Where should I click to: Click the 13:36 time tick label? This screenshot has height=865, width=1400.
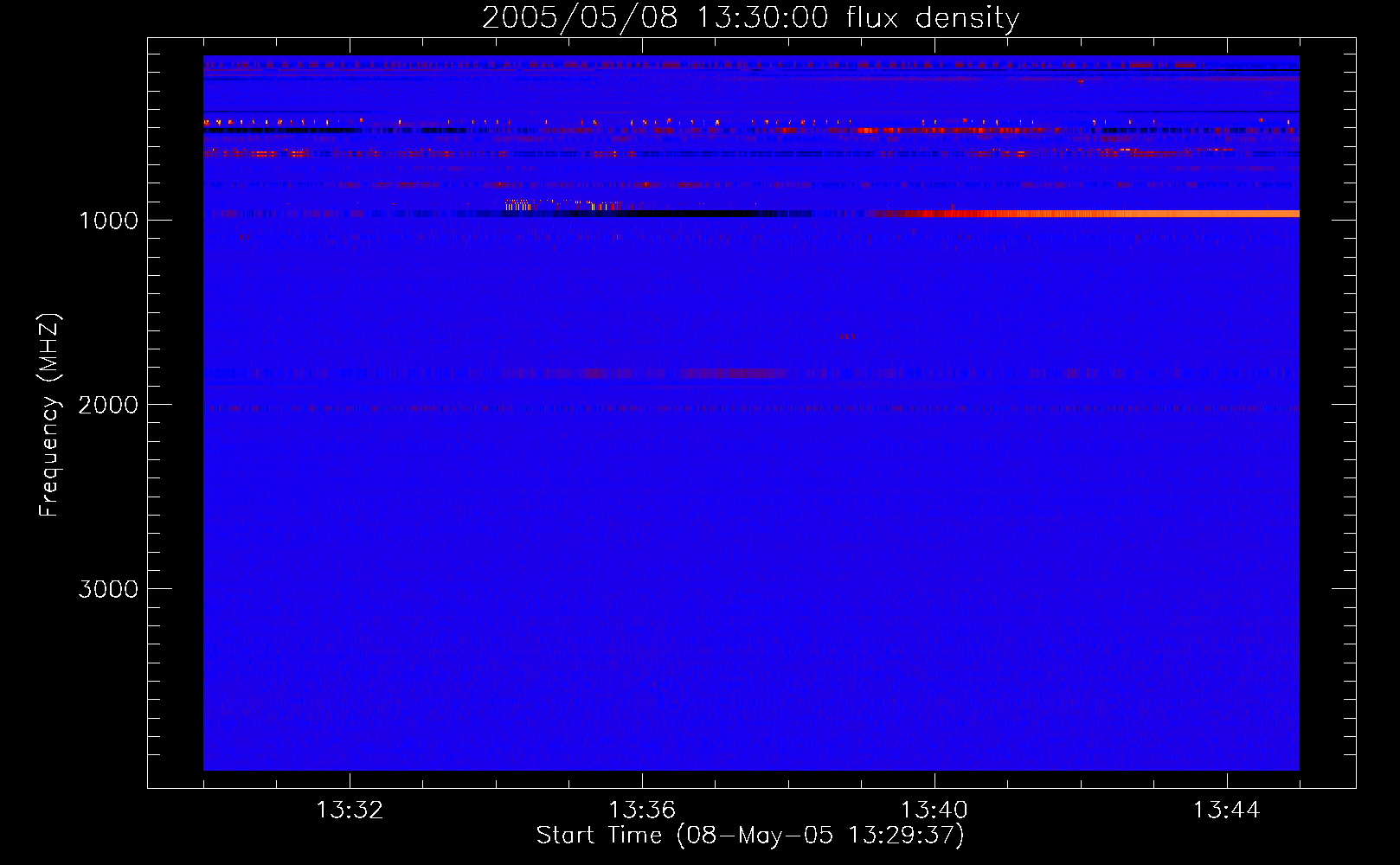pos(642,811)
